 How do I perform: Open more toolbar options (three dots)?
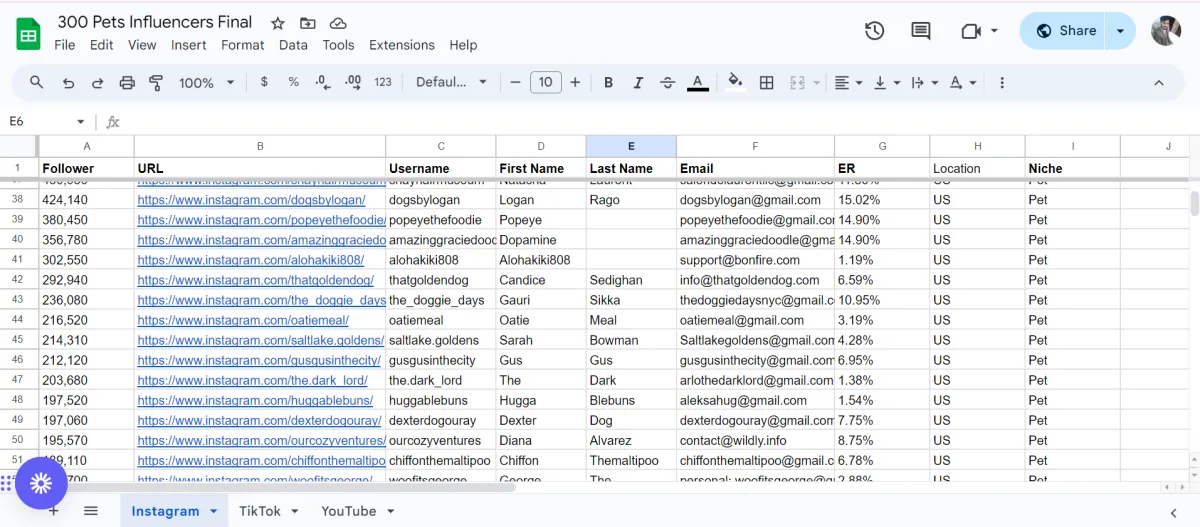(1002, 83)
